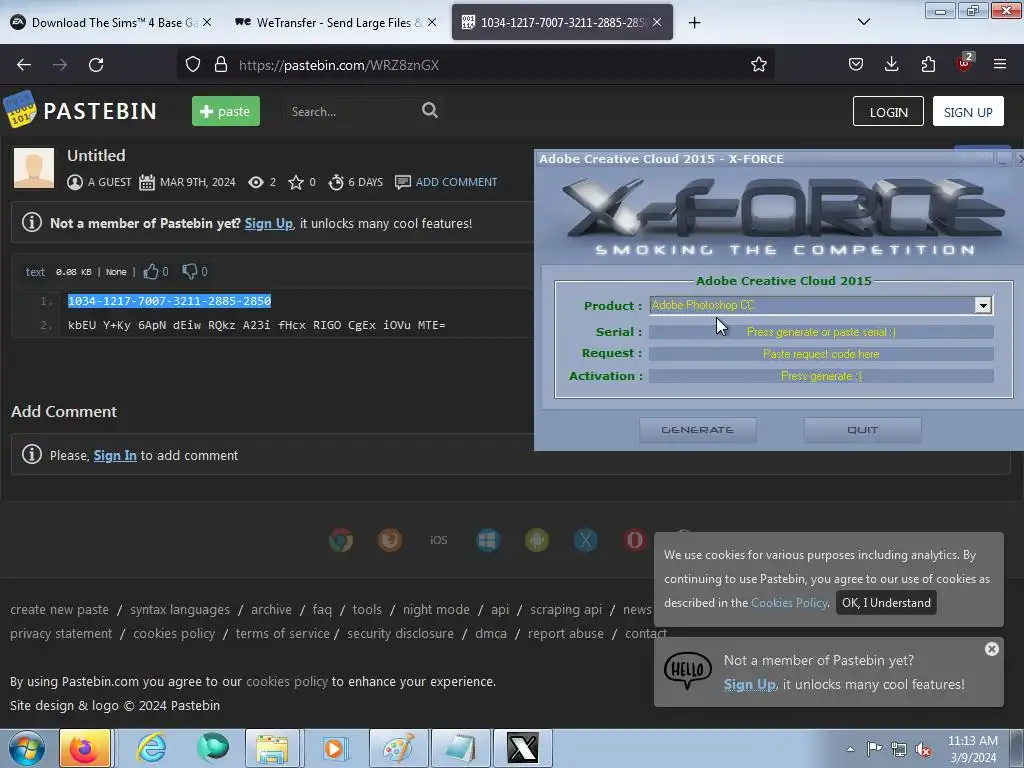Close the WeTransfer tab

click(x=432, y=22)
